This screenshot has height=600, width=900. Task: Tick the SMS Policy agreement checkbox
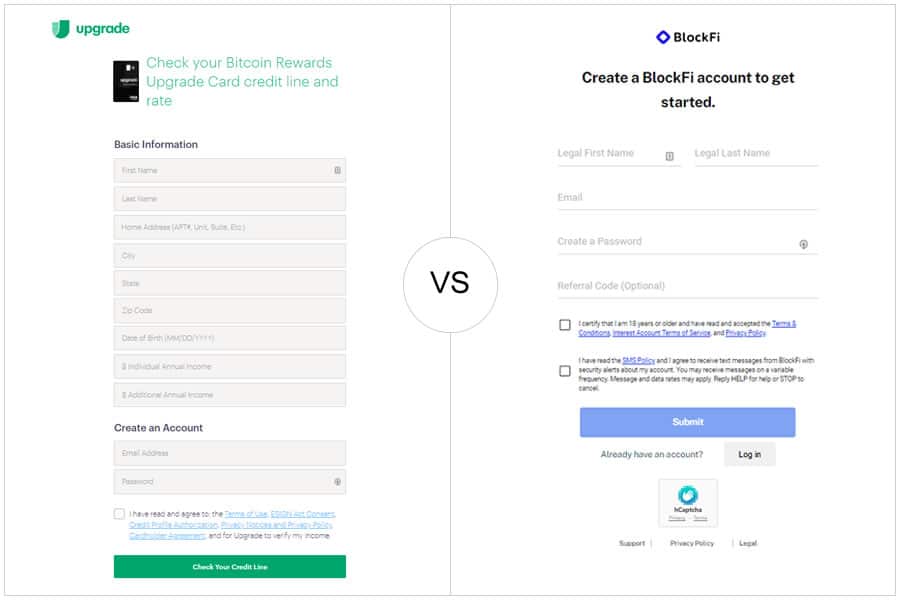point(565,371)
